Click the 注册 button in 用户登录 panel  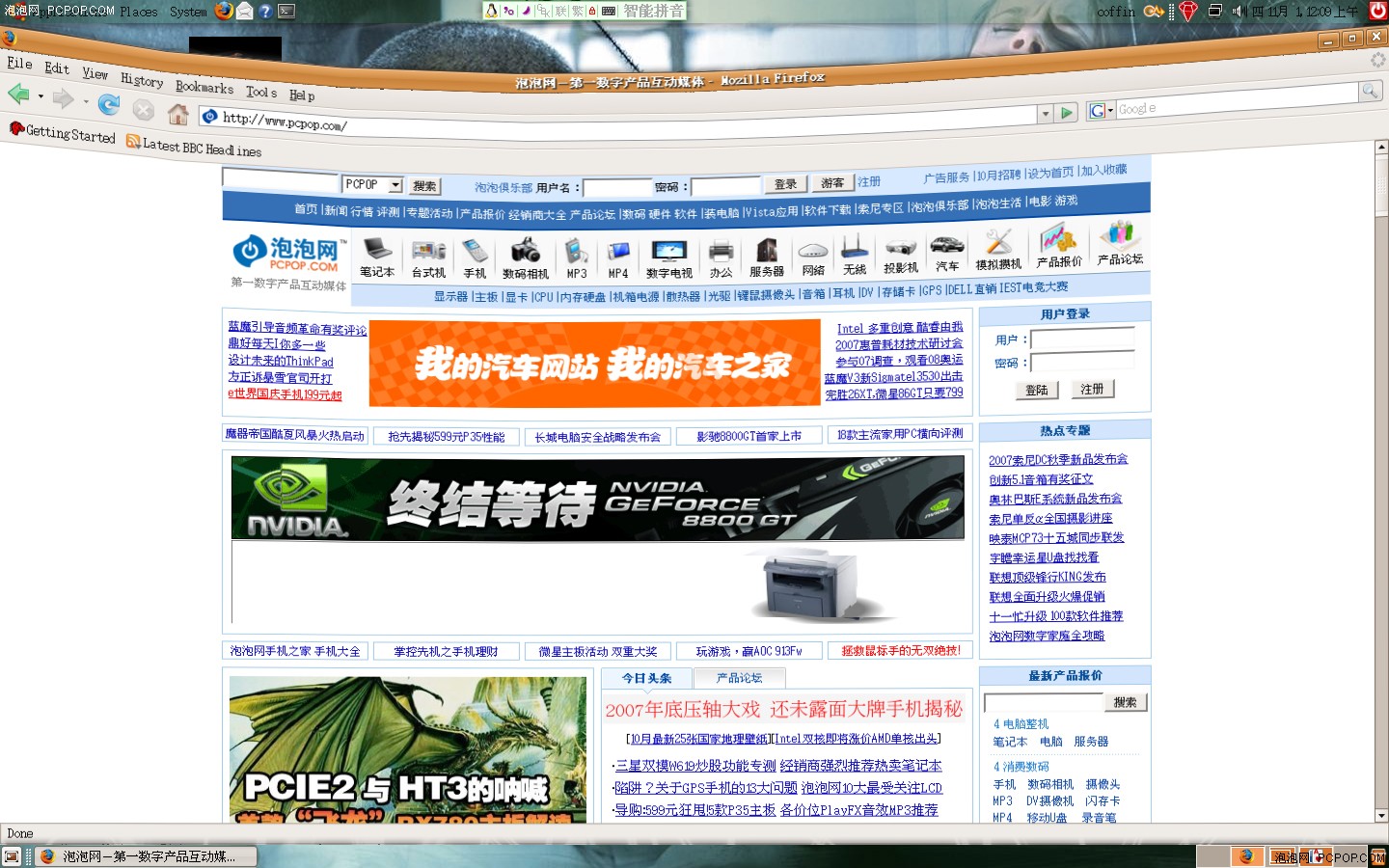[x=1092, y=389]
